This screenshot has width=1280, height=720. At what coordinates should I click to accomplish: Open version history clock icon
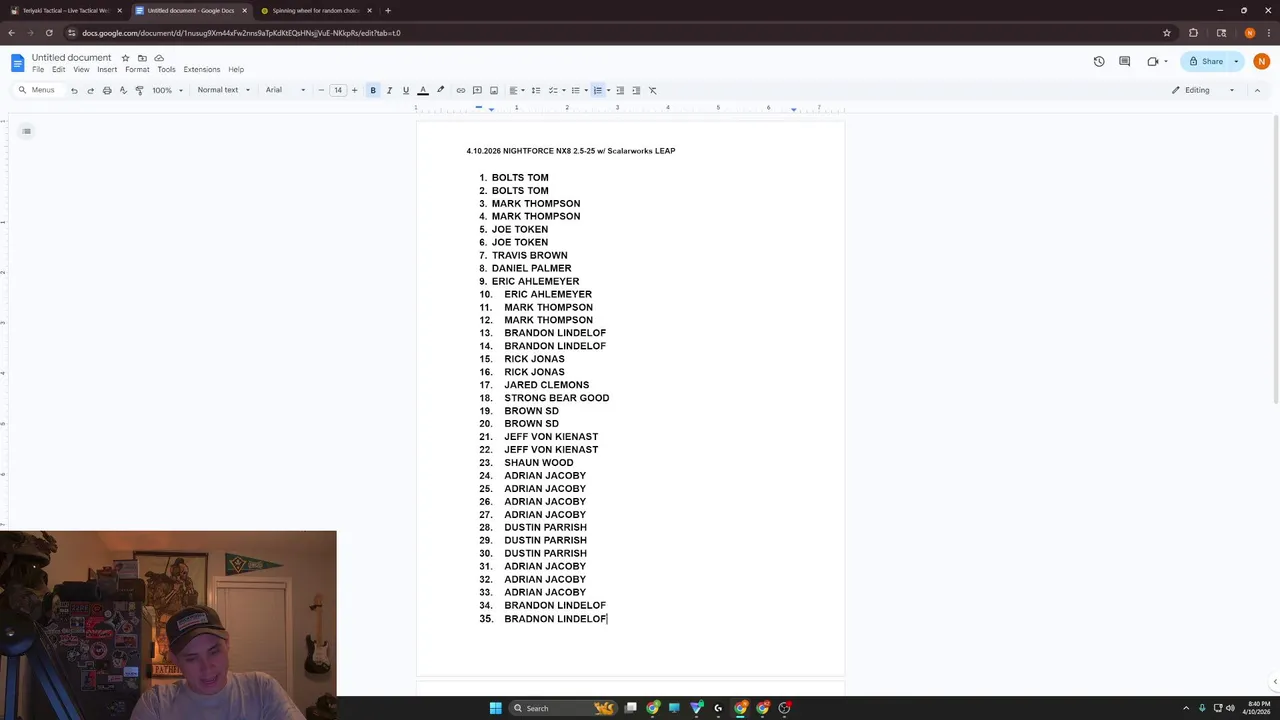click(x=1099, y=61)
